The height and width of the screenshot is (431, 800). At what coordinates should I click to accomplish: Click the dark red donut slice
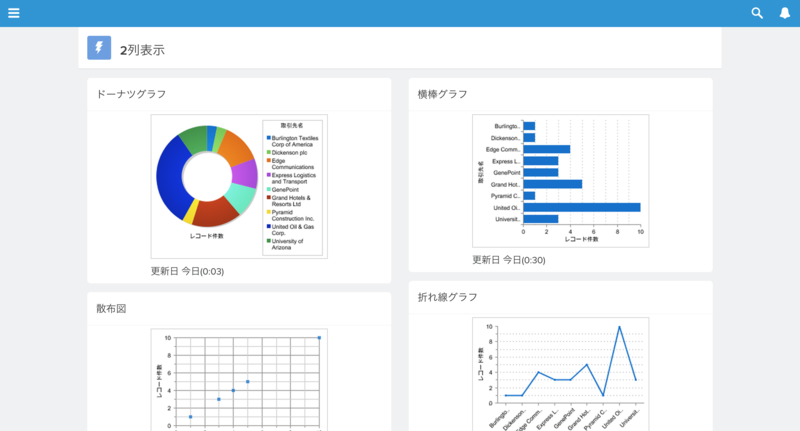point(217,212)
